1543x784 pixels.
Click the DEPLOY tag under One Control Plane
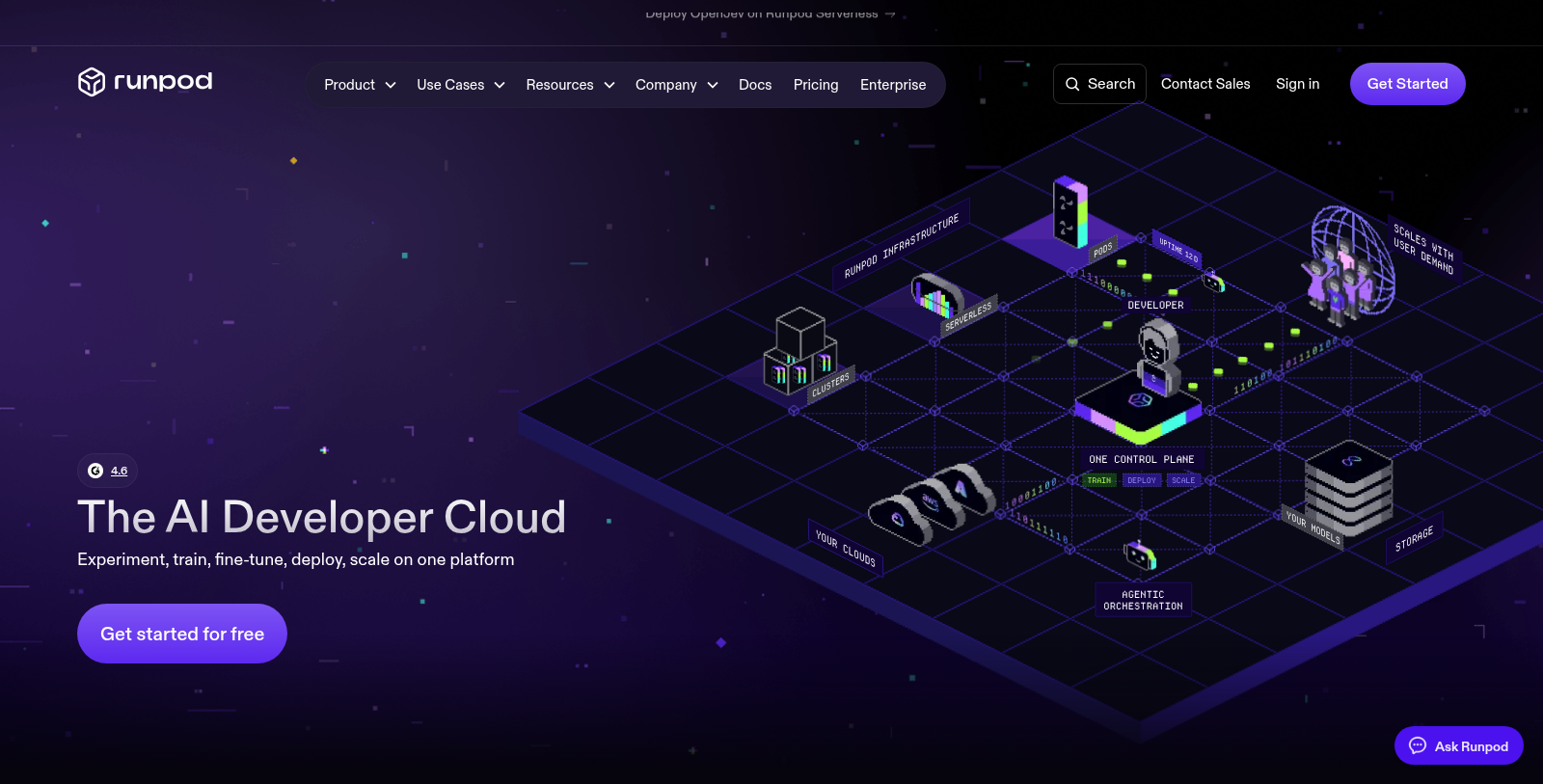coord(1142,480)
